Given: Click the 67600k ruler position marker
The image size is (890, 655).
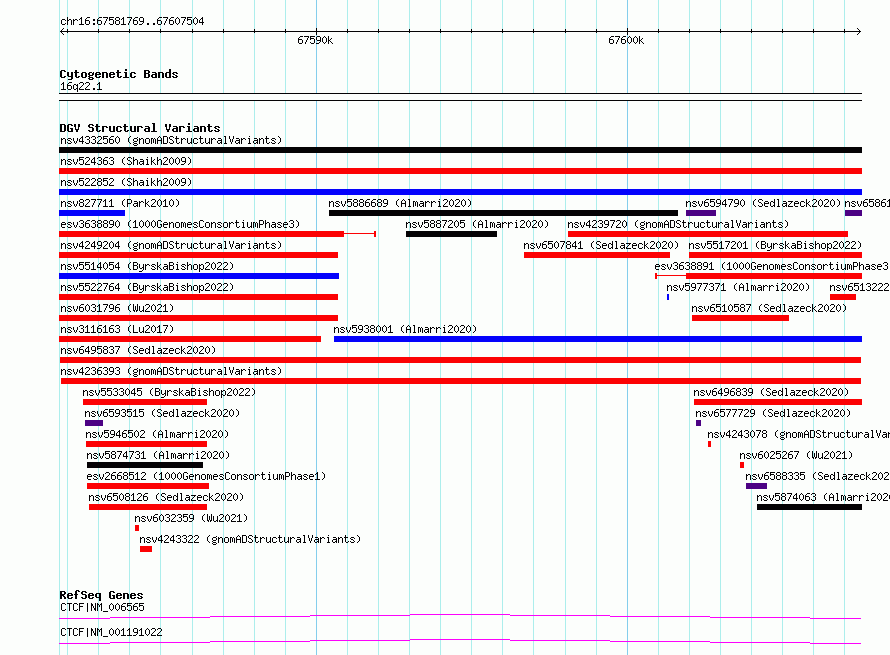Looking at the screenshot, I should [x=626, y=40].
